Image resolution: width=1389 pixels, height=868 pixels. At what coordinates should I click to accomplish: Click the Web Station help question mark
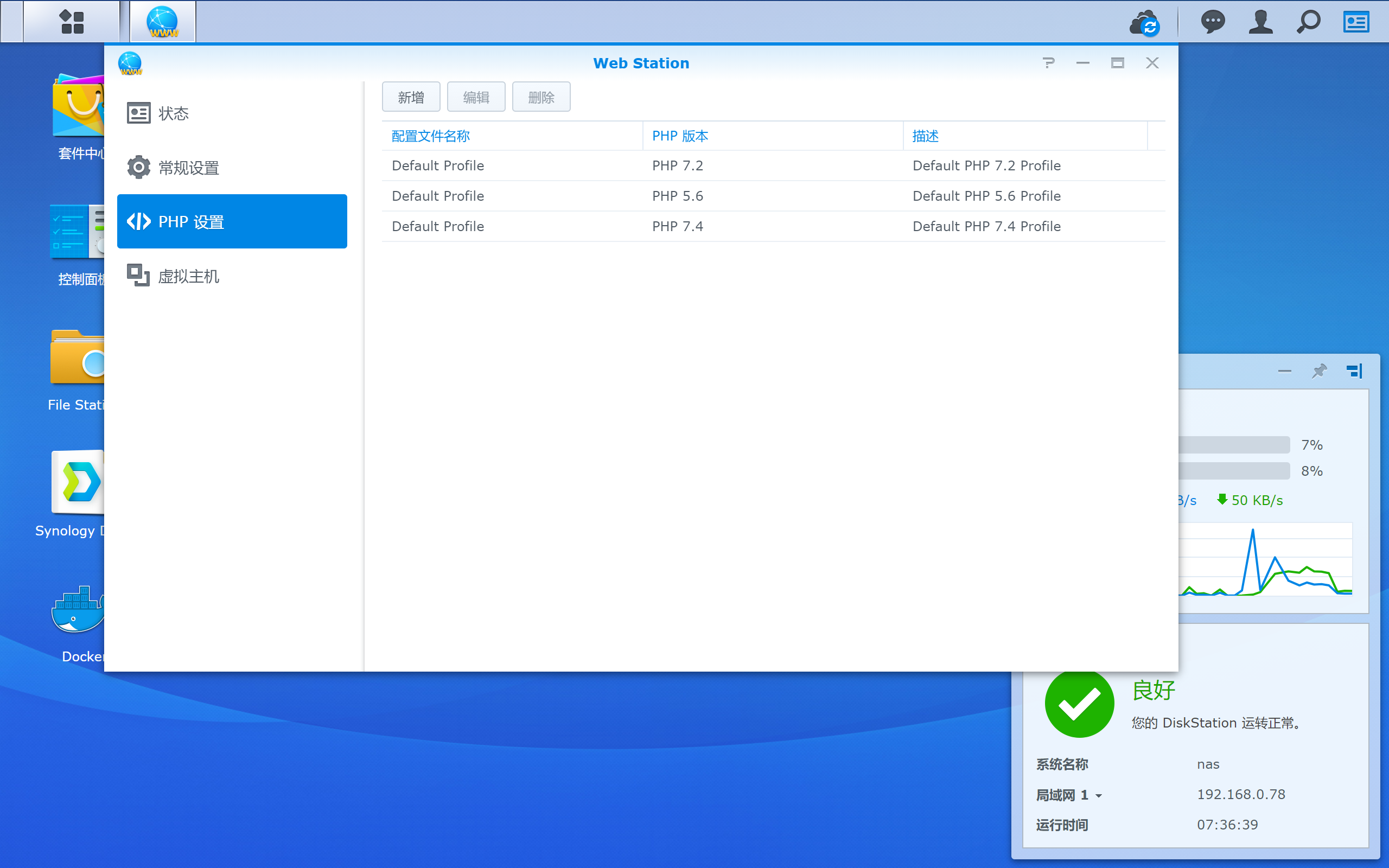pos(1048,62)
